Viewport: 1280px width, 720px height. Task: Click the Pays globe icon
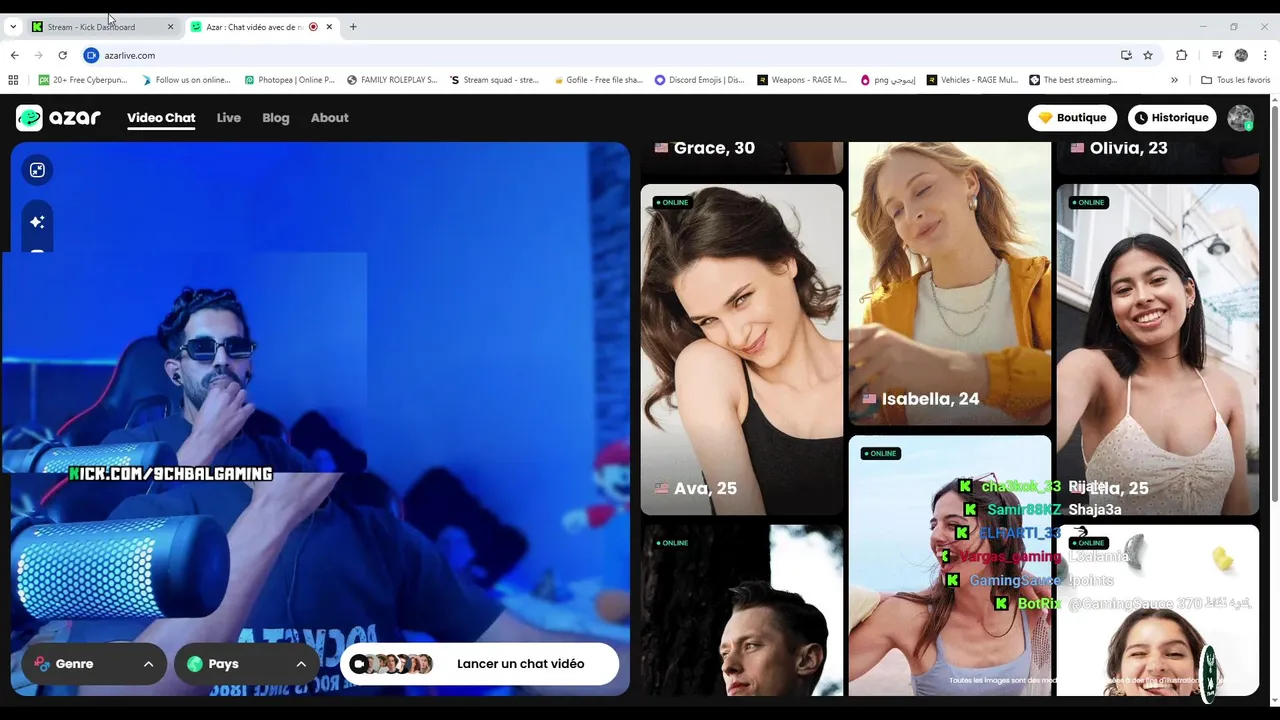pyautogui.click(x=195, y=664)
